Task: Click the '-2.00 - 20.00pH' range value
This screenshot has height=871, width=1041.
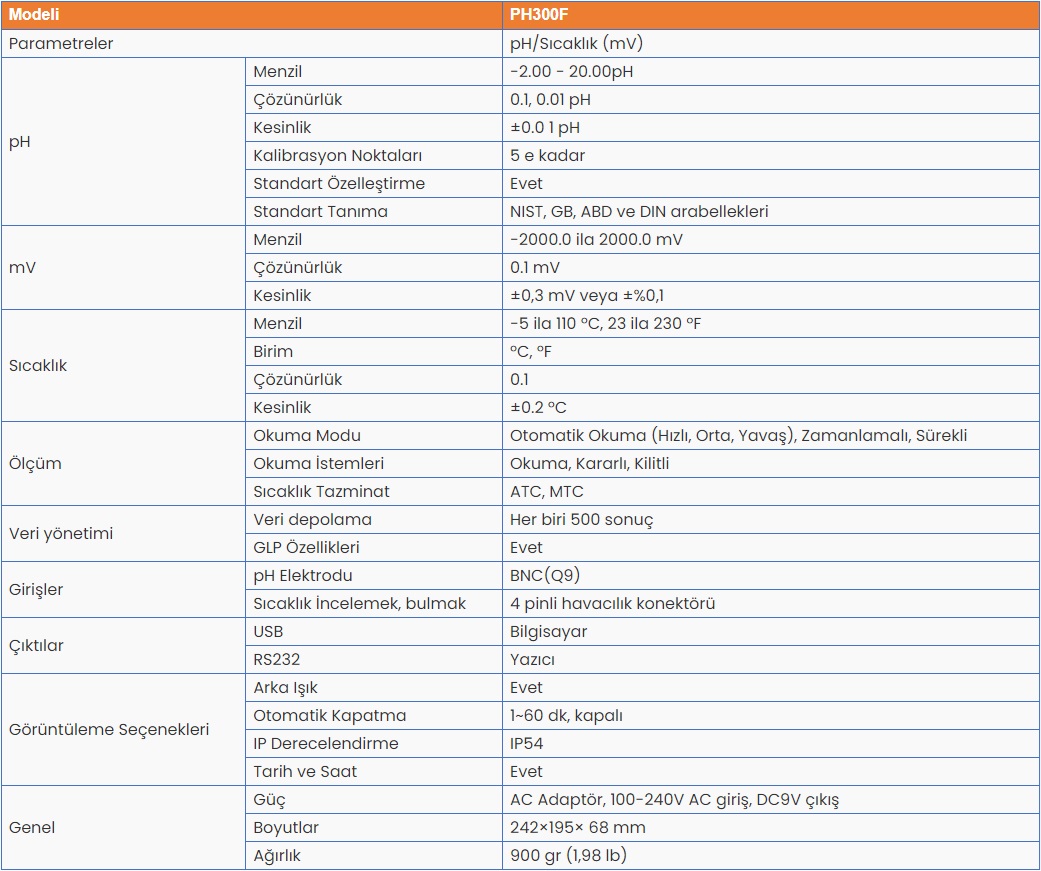Action: point(572,72)
